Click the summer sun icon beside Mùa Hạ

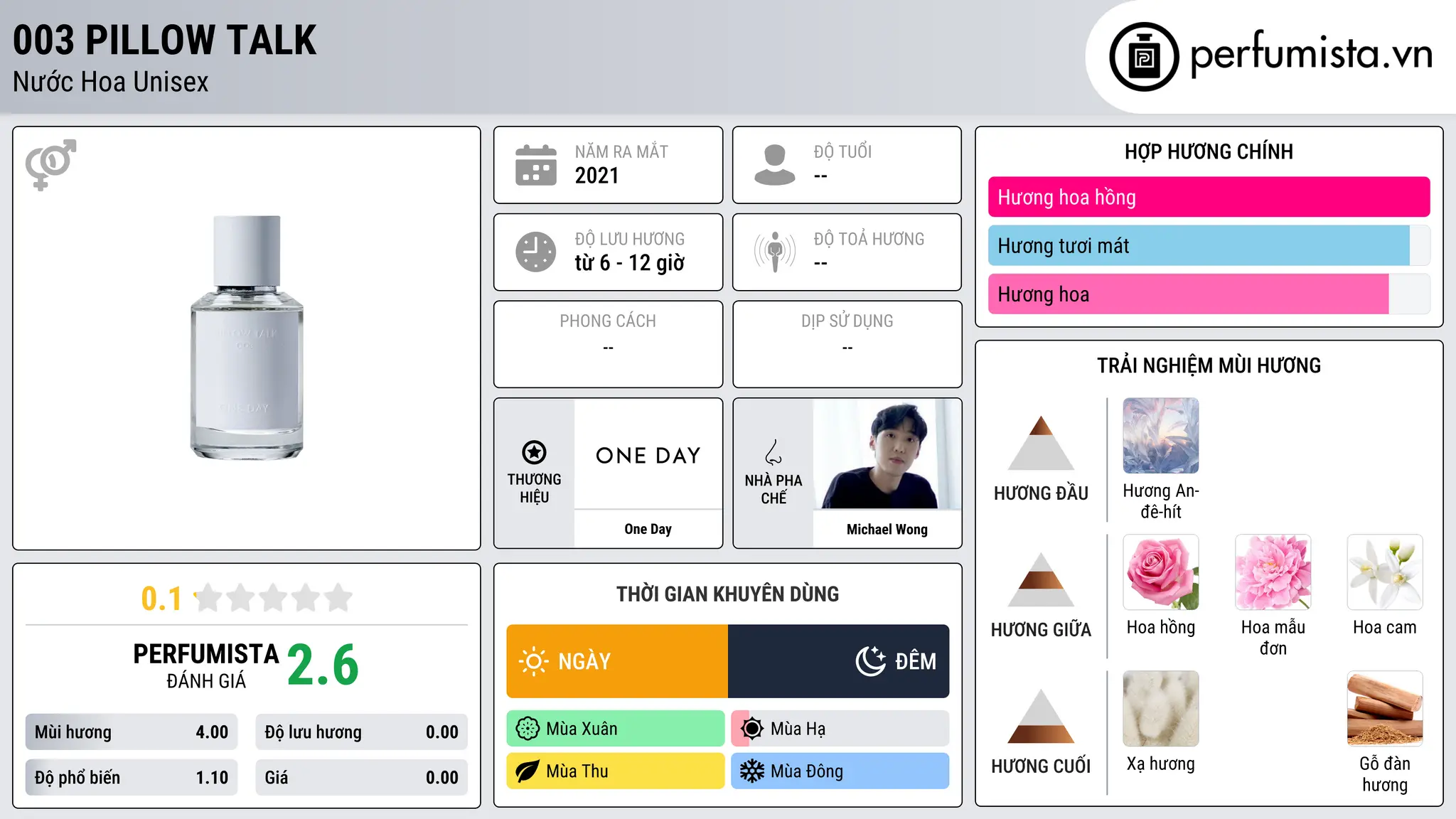tap(752, 729)
